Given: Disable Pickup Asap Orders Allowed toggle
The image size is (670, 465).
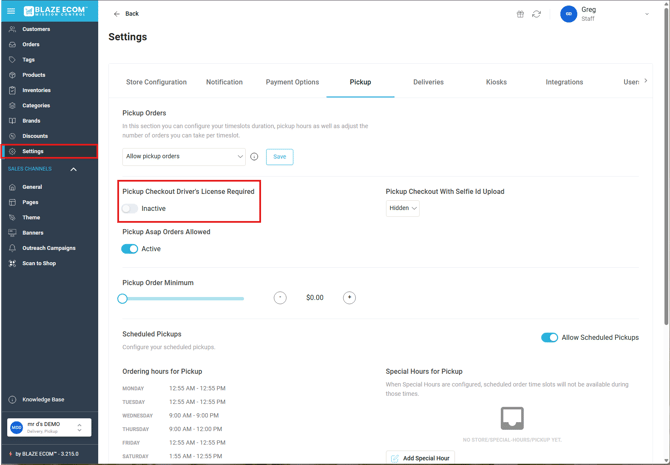Looking at the screenshot, I should click(x=130, y=249).
